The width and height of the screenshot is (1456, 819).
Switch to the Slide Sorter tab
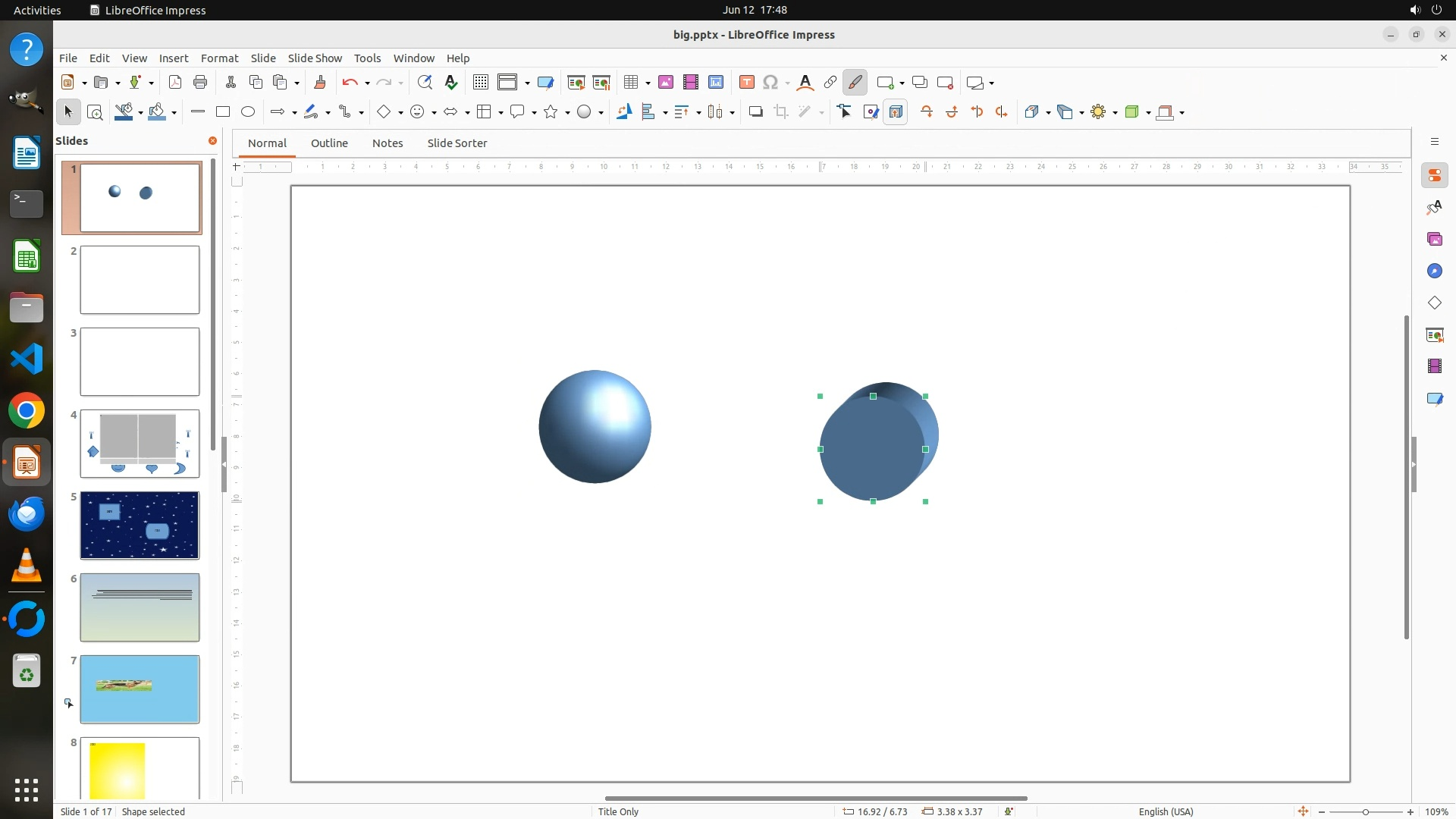[x=457, y=143]
